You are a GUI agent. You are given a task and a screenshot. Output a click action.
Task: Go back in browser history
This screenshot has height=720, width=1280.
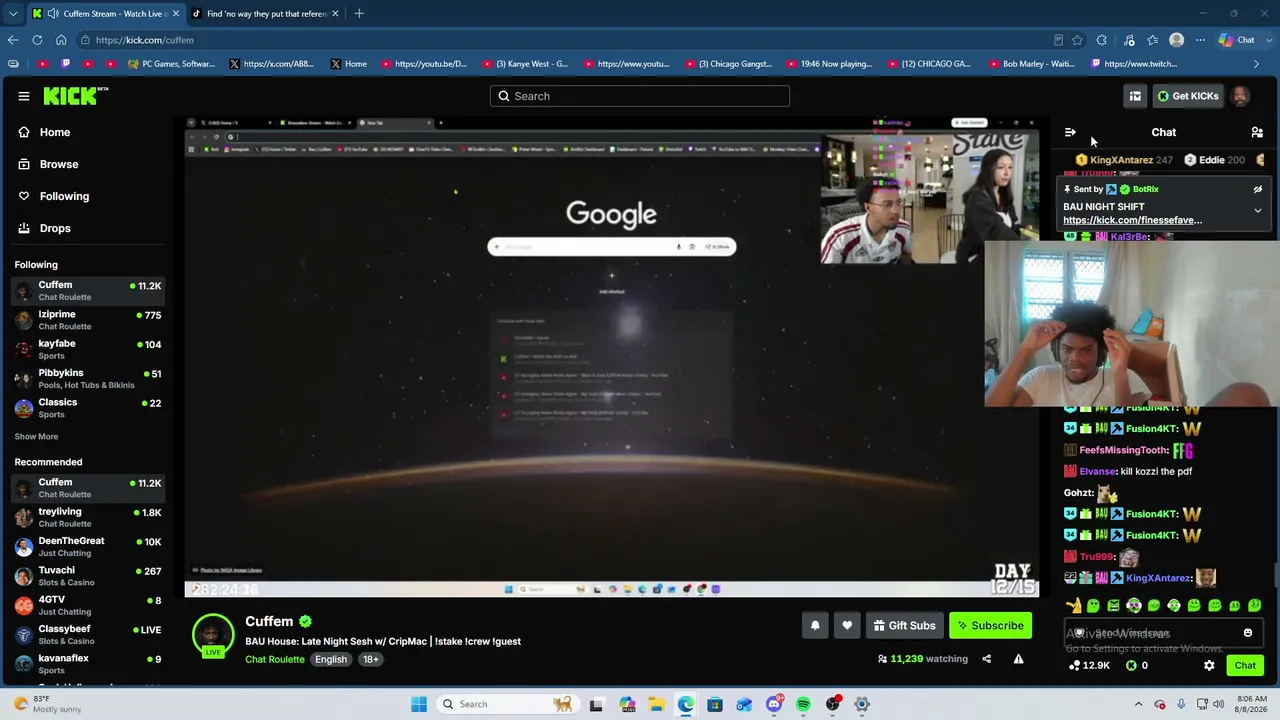pos(13,40)
